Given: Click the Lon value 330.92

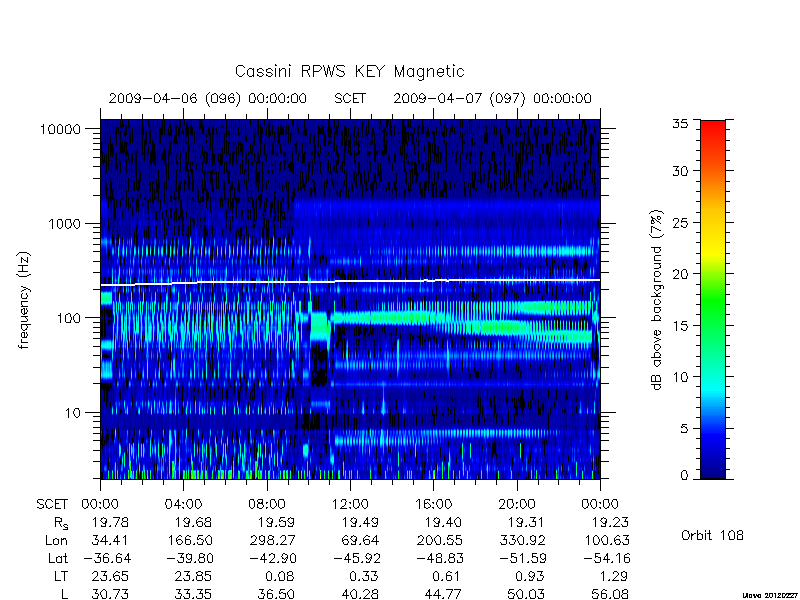Looking at the screenshot, I should pyautogui.click(x=521, y=540).
